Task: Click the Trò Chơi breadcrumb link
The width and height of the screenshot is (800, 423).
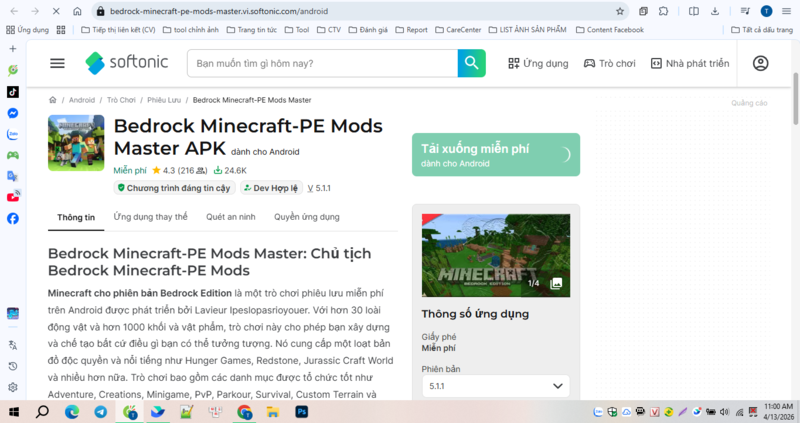Action: coord(121,100)
